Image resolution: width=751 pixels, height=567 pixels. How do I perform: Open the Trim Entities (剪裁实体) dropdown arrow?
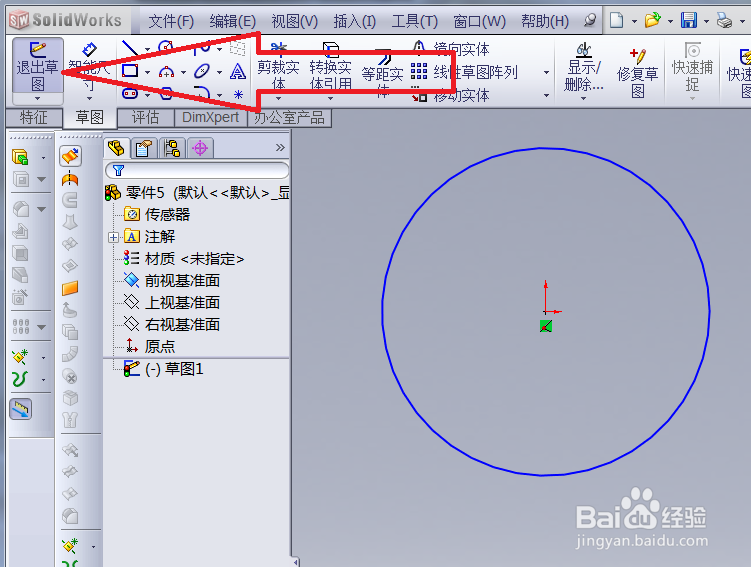click(278, 98)
